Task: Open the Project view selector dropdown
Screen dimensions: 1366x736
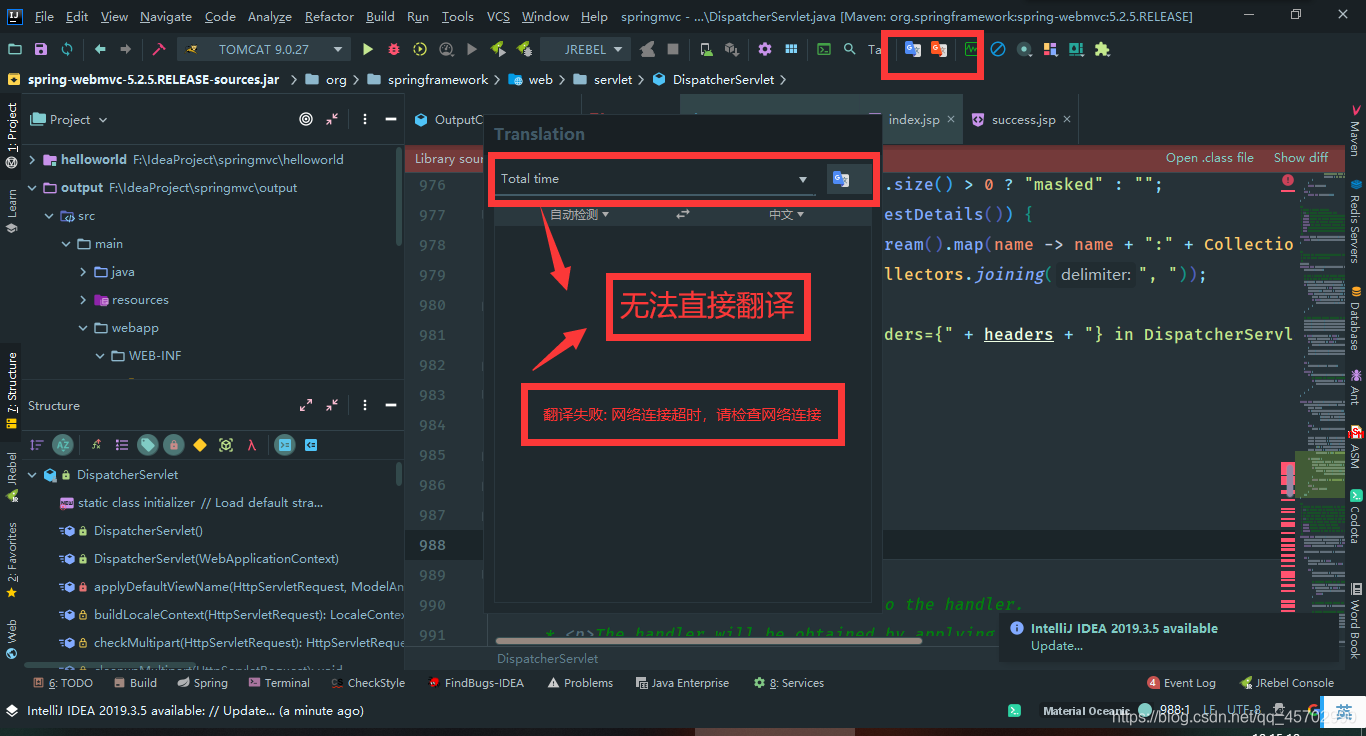Action: (x=69, y=119)
